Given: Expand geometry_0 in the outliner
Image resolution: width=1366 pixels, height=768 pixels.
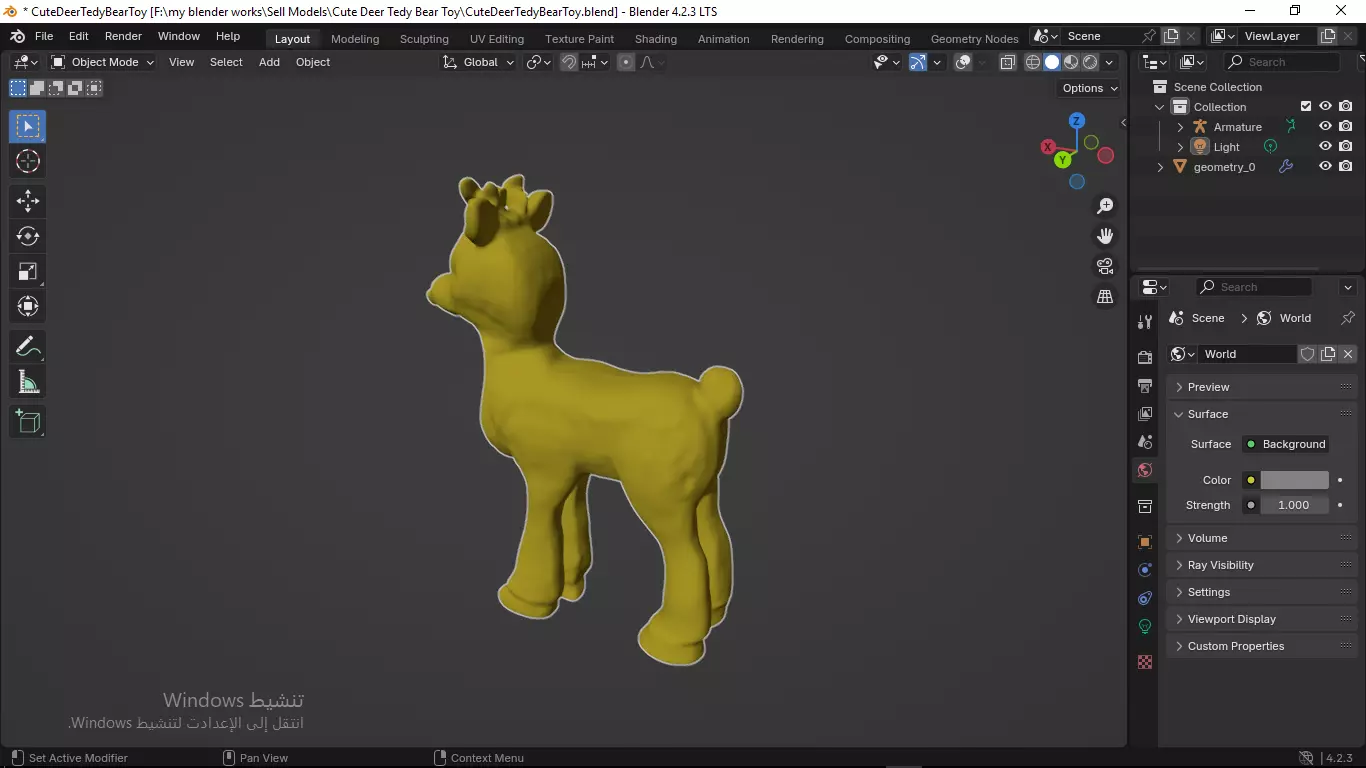Looking at the screenshot, I should click(x=1160, y=167).
